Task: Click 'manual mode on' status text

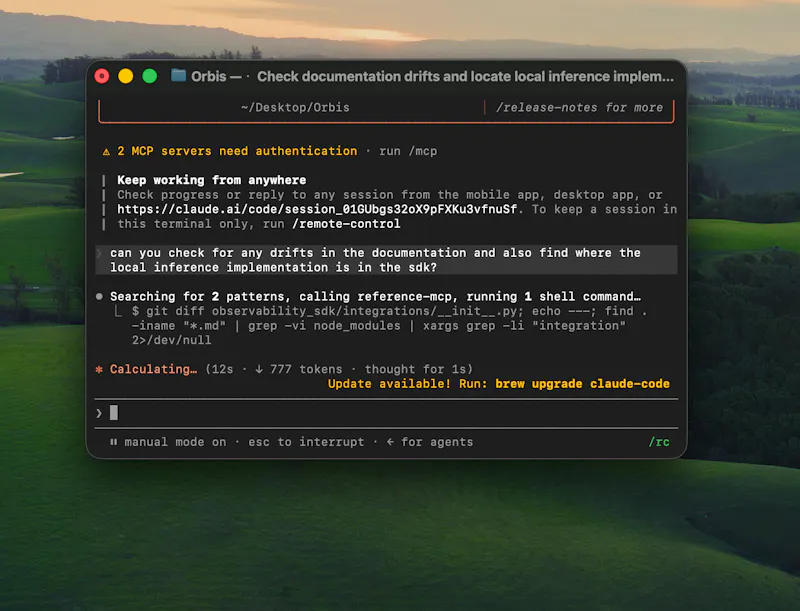Action: (x=175, y=442)
